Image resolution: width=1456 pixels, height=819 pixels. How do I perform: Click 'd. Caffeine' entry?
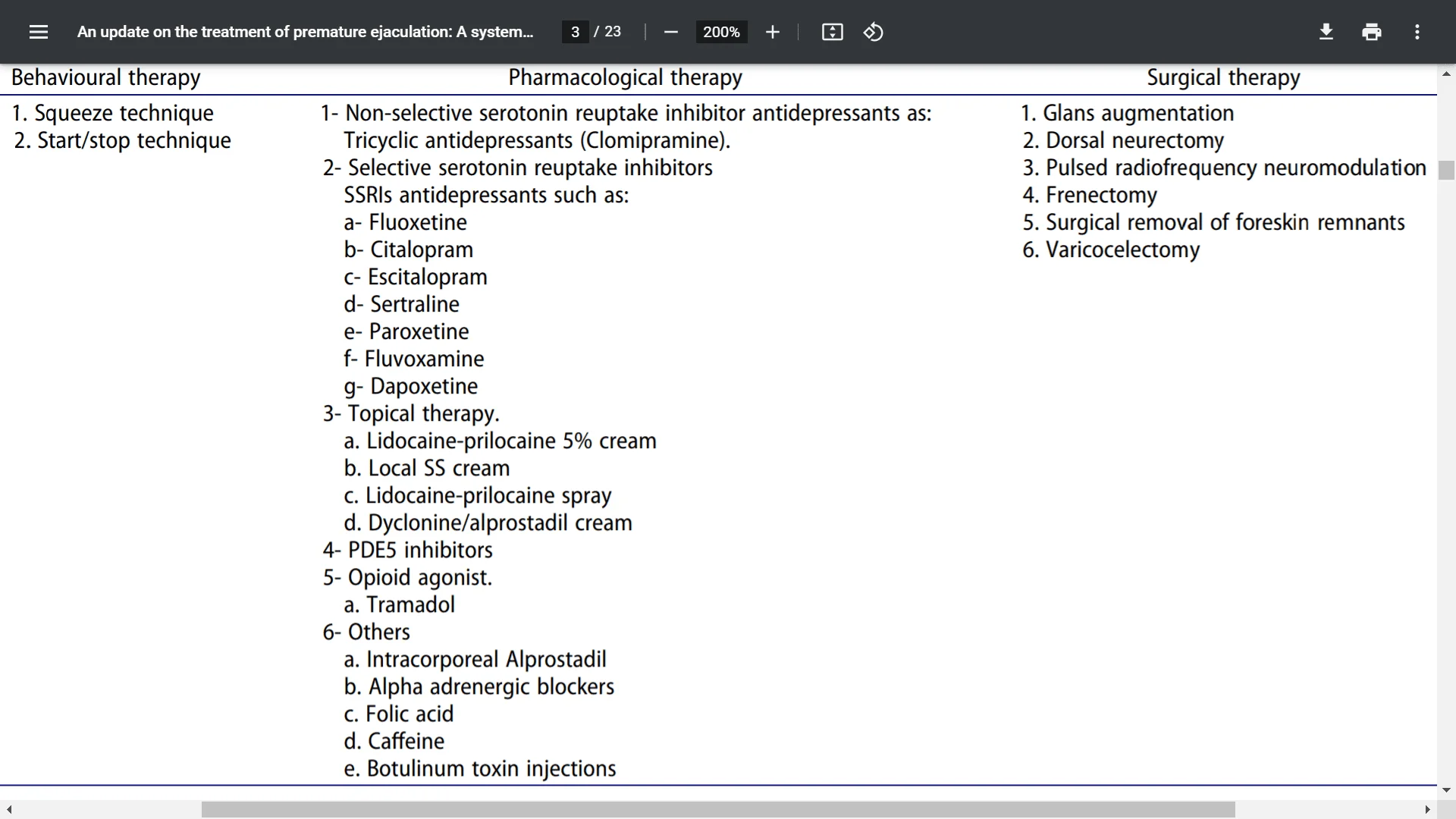(x=394, y=741)
